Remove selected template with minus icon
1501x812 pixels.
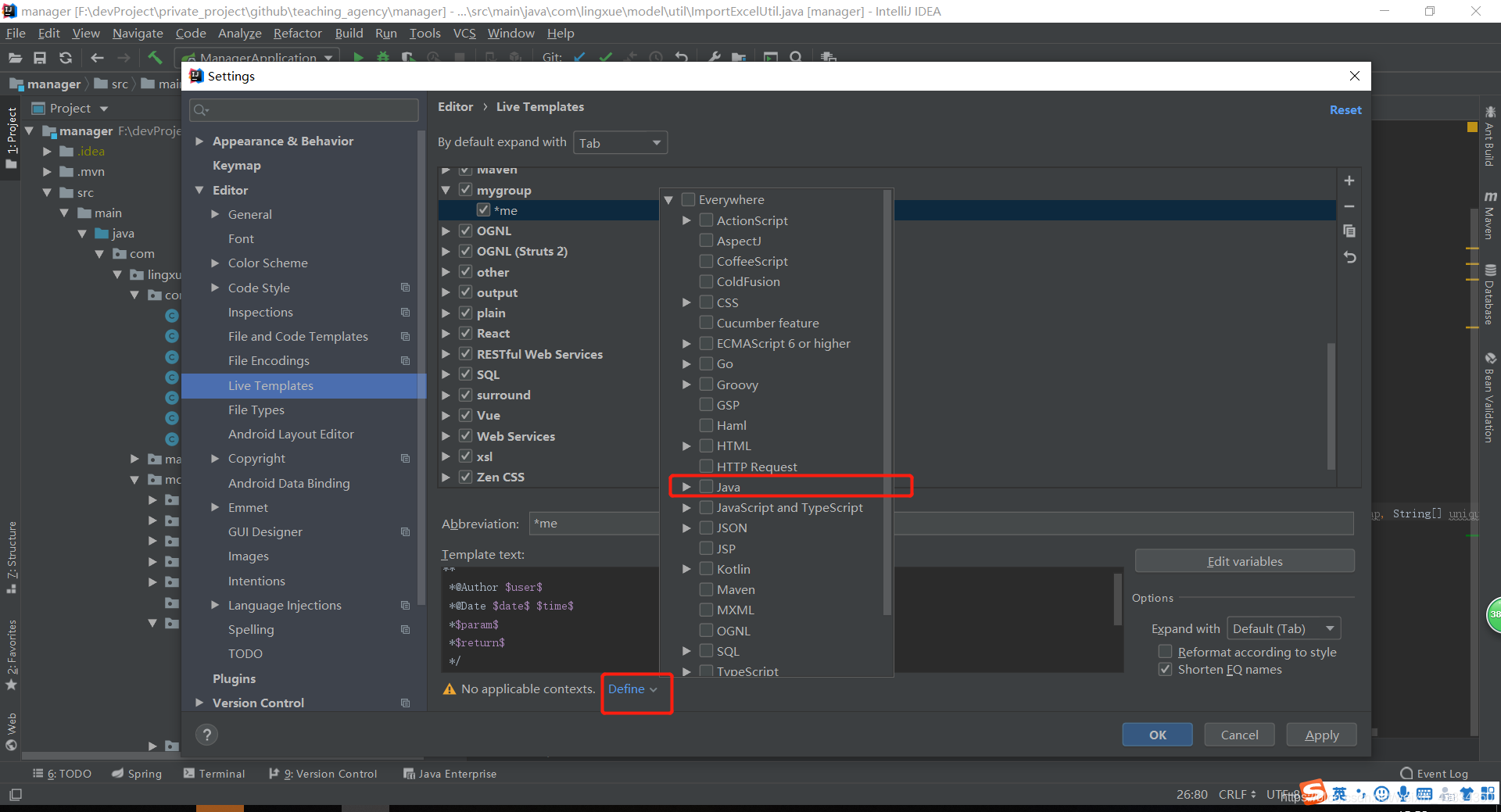point(1349,206)
